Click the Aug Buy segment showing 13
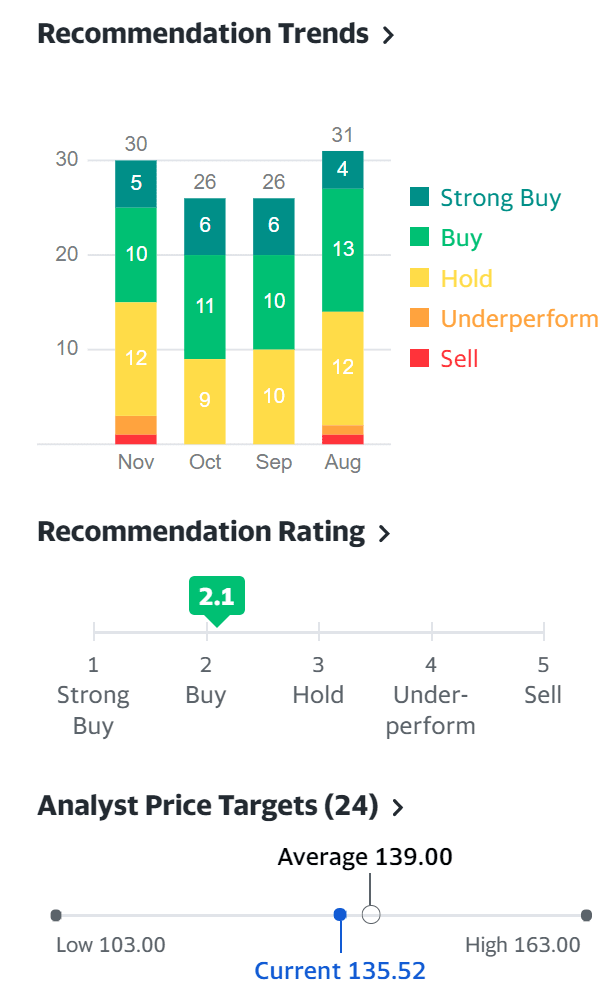 (343, 249)
